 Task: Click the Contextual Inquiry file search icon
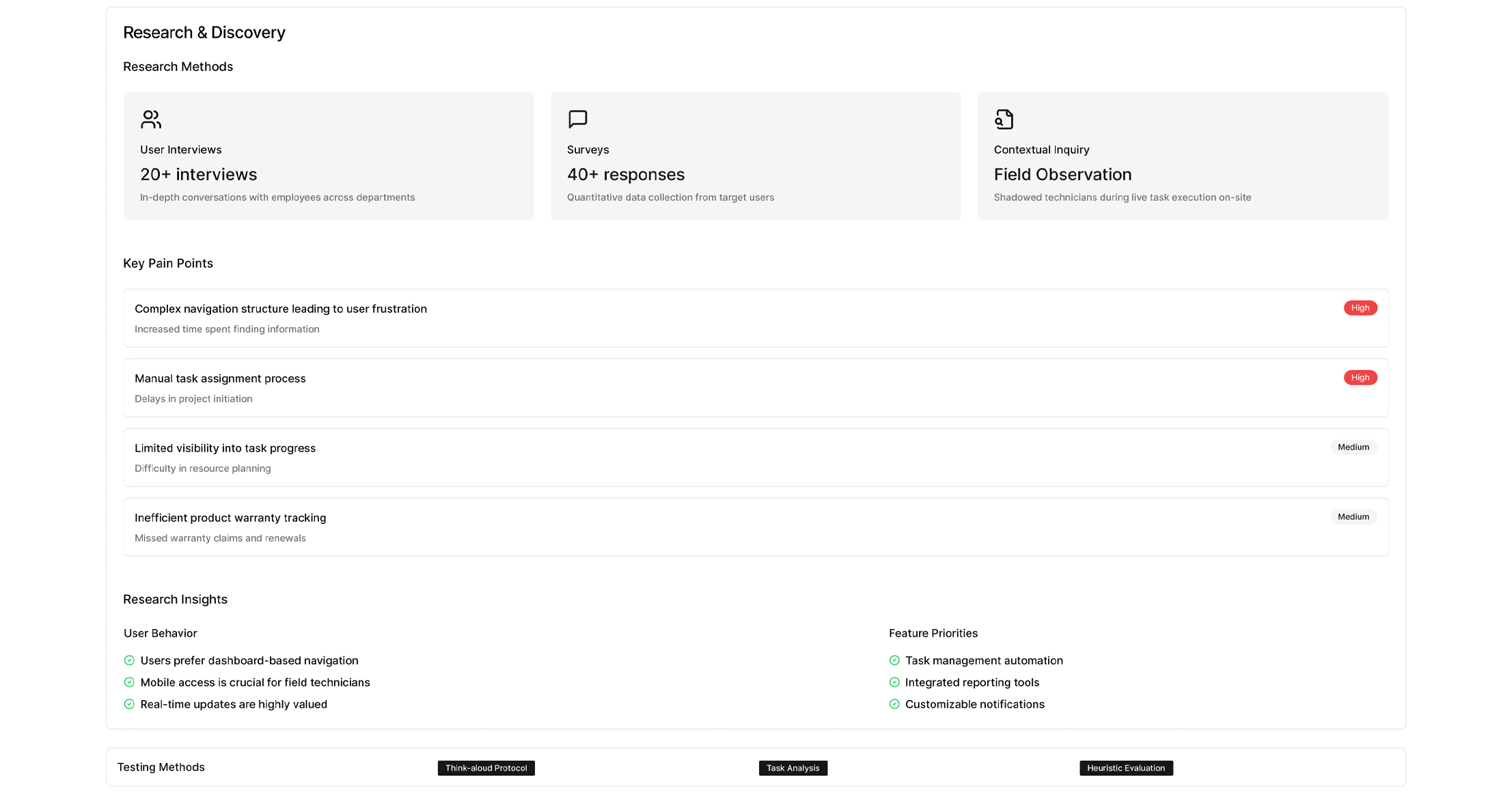pyautogui.click(x=1004, y=120)
